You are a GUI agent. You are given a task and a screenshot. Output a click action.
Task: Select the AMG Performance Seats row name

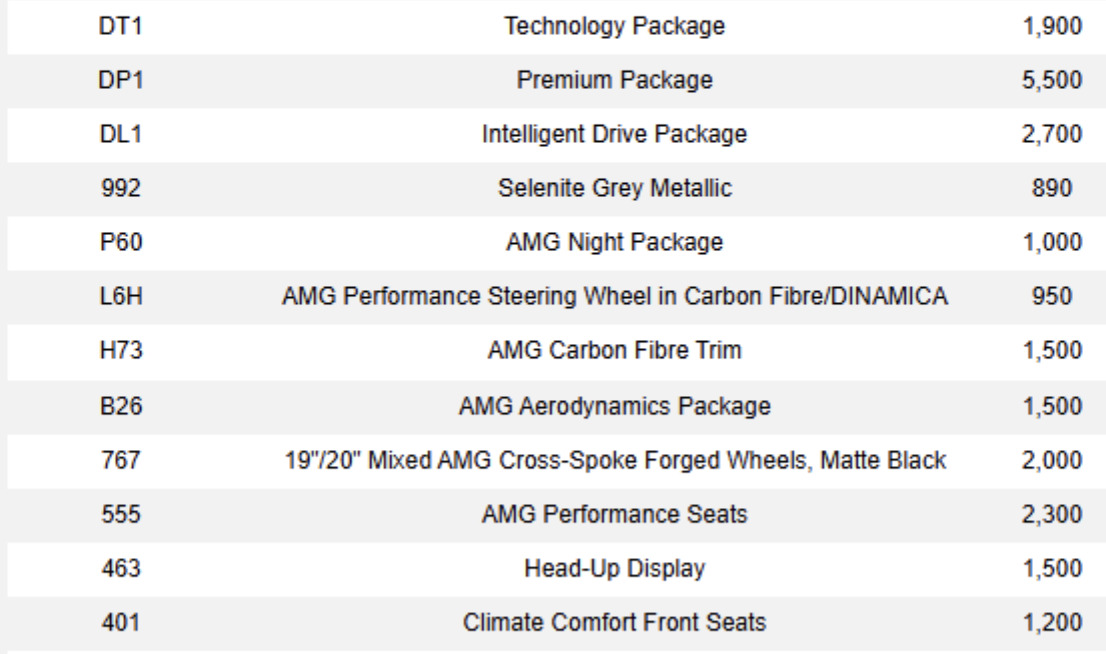[x=615, y=515]
